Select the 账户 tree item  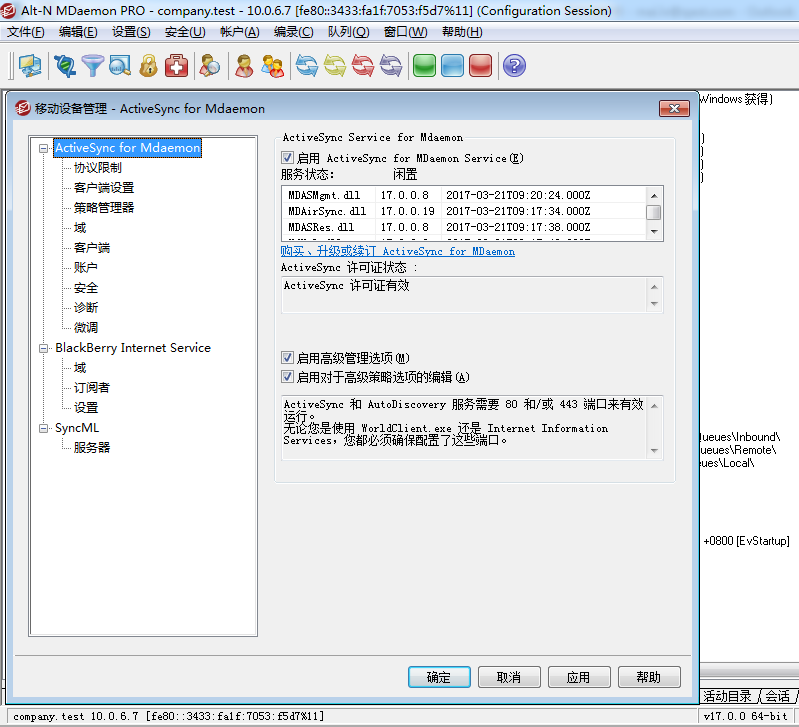(86, 267)
